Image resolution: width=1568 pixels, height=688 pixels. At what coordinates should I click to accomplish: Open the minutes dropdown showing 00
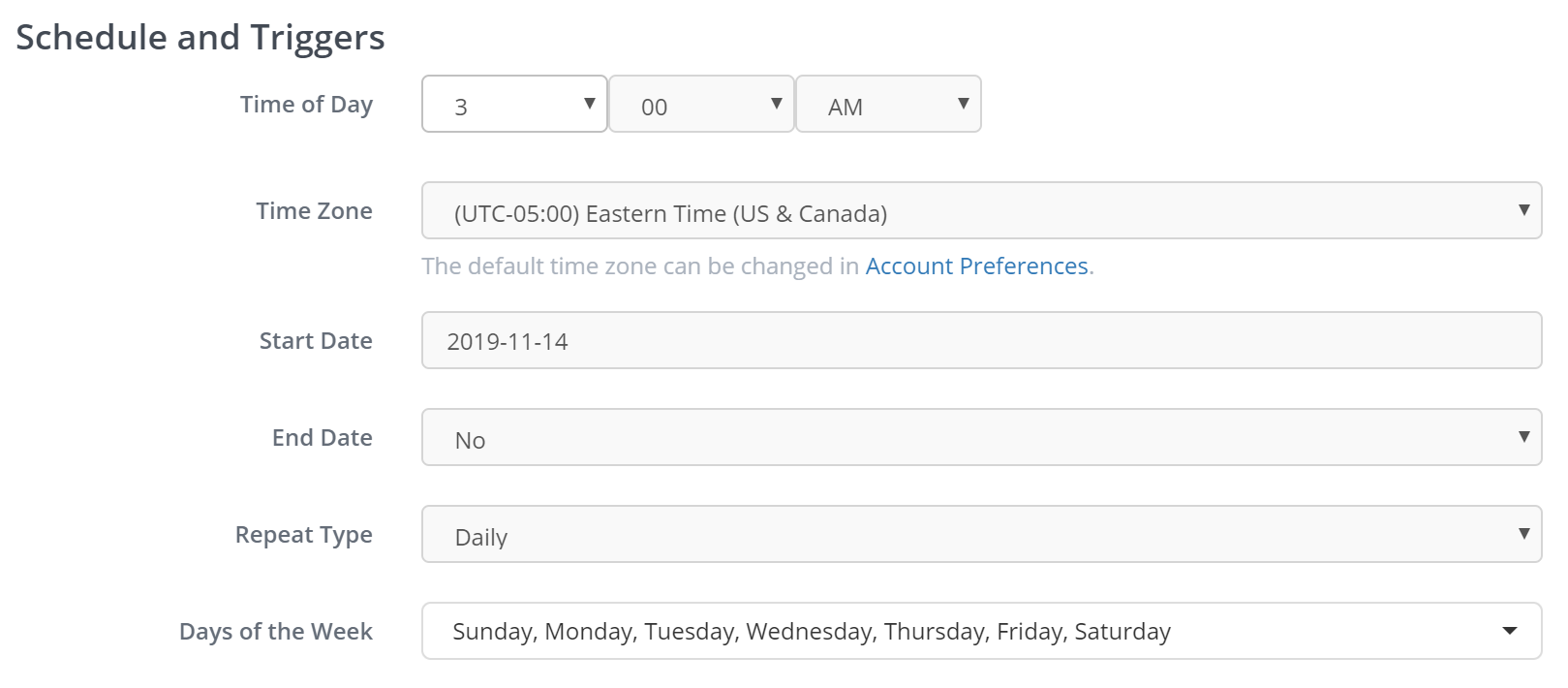(701, 104)
